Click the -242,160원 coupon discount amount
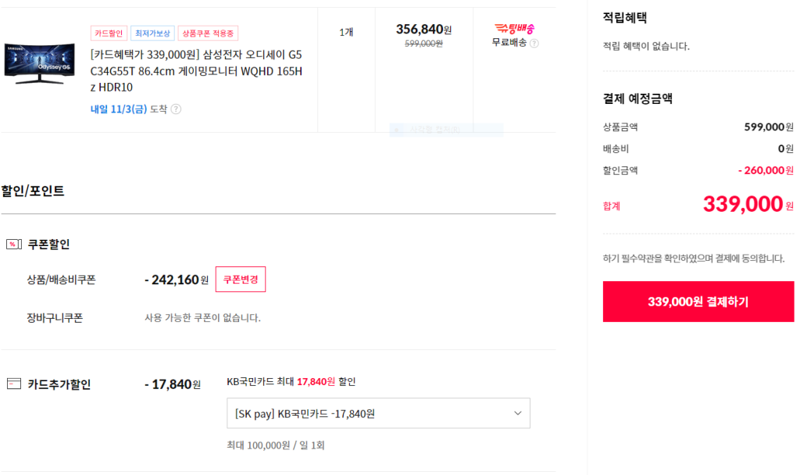The image size is (800, 475). (x=177, y=280)
